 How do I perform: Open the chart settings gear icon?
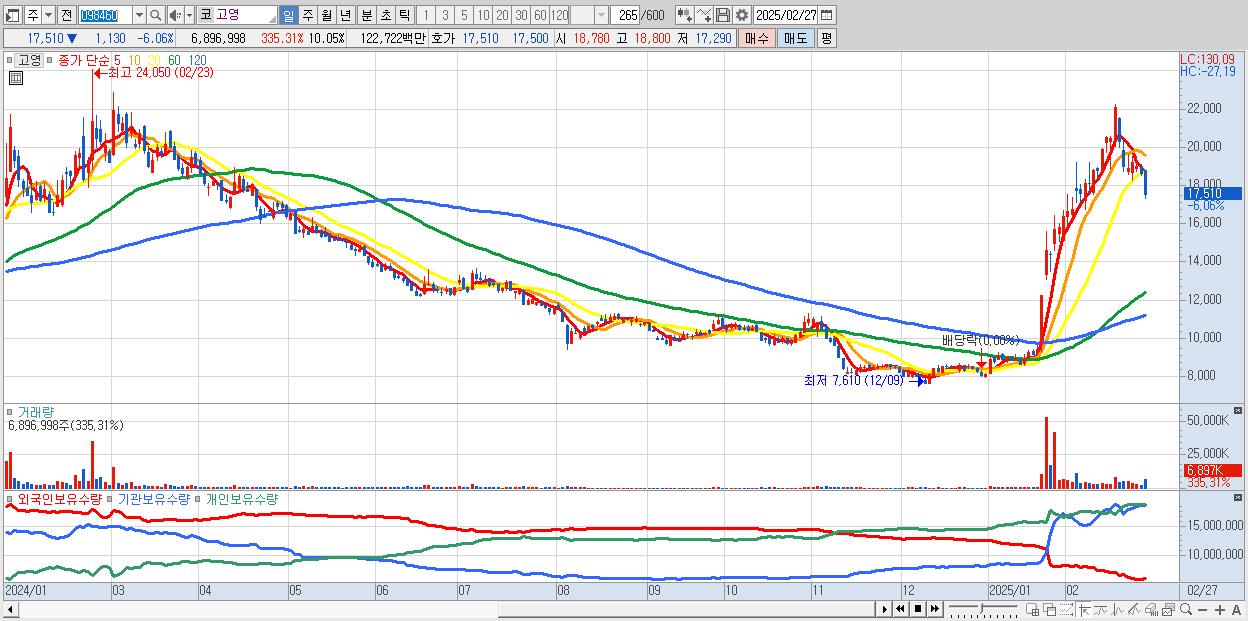coord(741,15)
